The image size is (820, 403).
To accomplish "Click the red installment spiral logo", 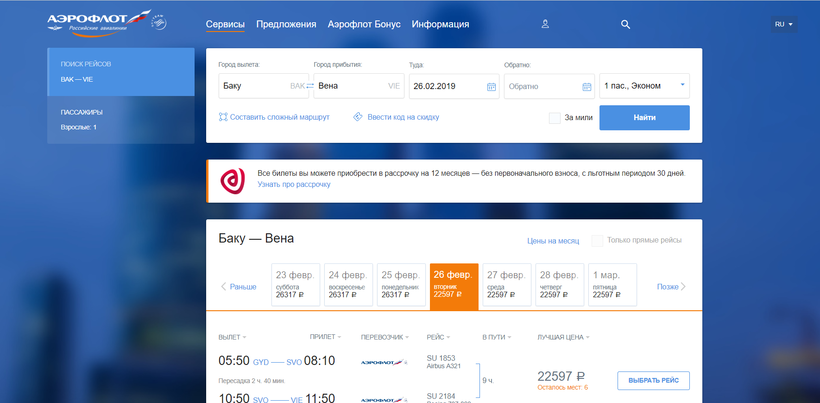I will click(x=232, y=181).
